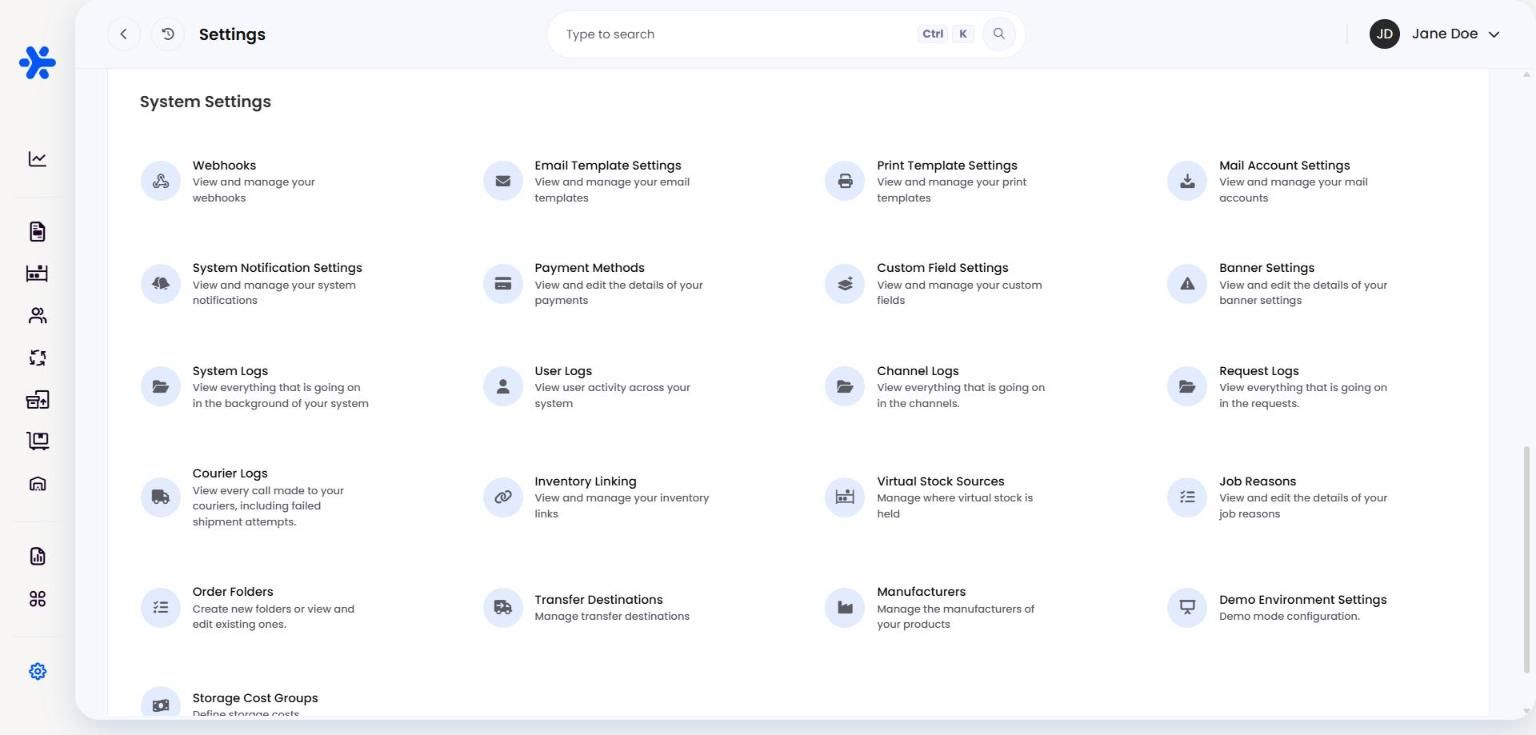Image resolution: width=1536 pixels, height=735 pixels.
Task: Click the warning triangle icon for Banner Settings
Action: pos(1187,284)
